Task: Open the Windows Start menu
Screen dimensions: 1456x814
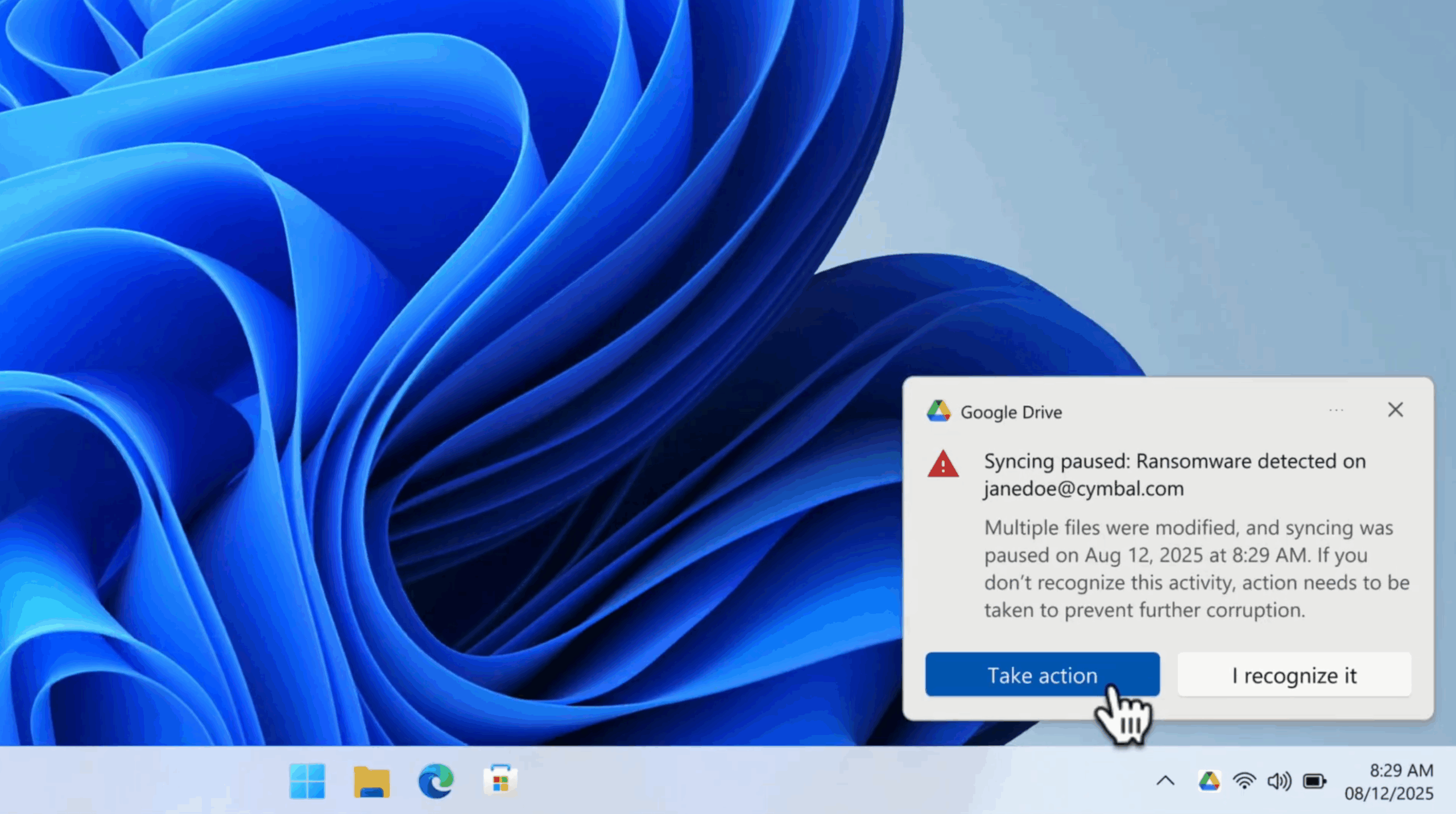Action: (307, 781)
